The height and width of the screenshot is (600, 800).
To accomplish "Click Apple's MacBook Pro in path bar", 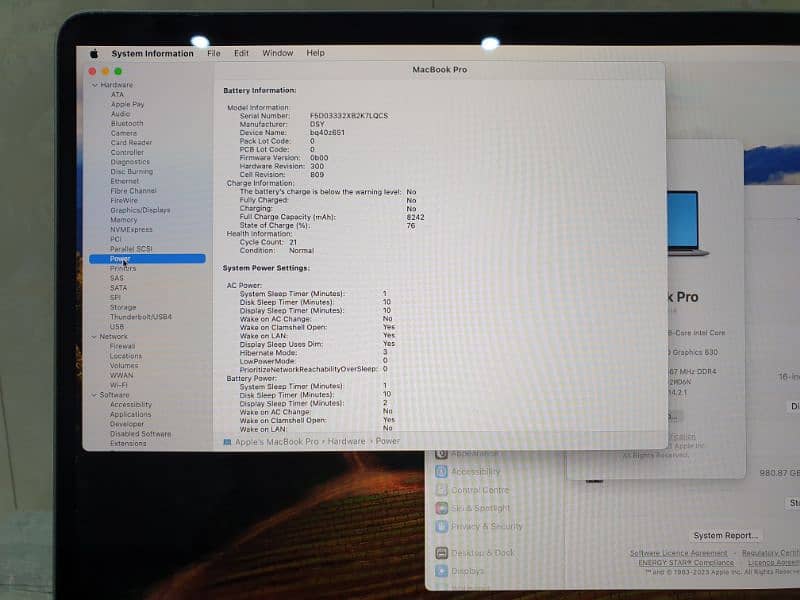I will pos(277,442).
